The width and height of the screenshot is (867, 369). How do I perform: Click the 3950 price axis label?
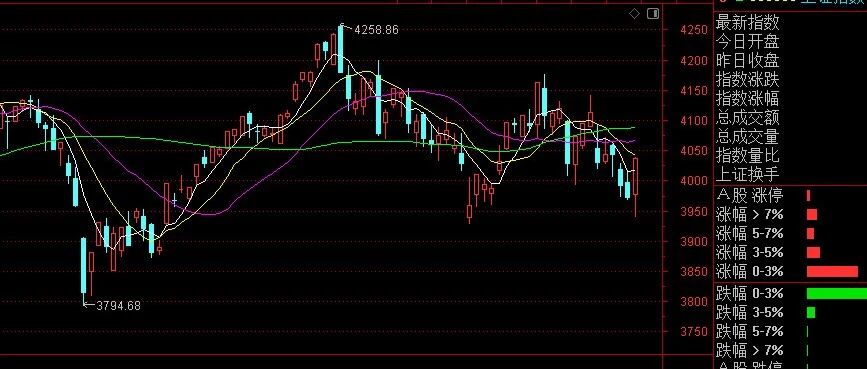coord(695,211)
